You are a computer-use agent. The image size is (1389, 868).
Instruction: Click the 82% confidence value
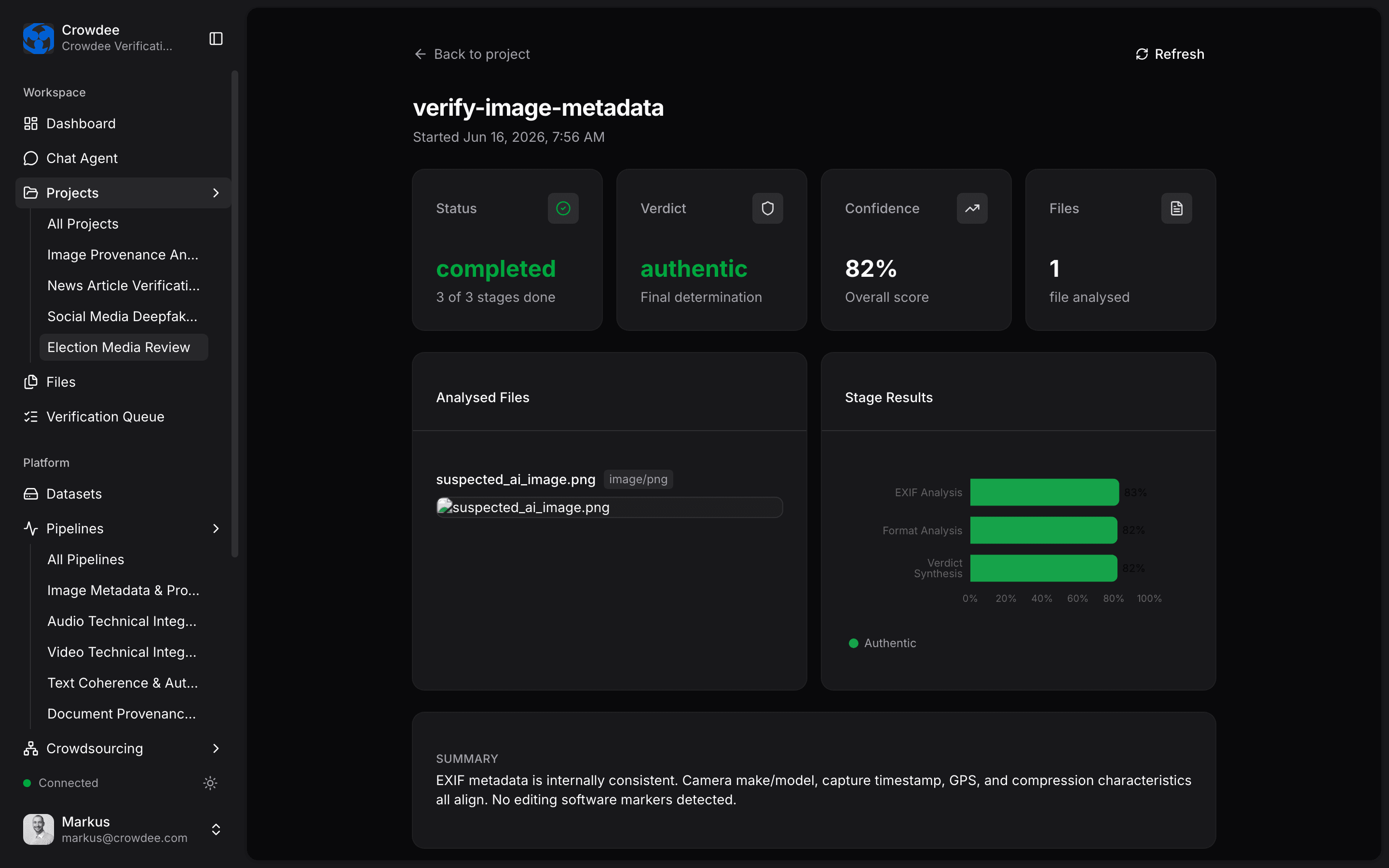[x=871, y=269]
